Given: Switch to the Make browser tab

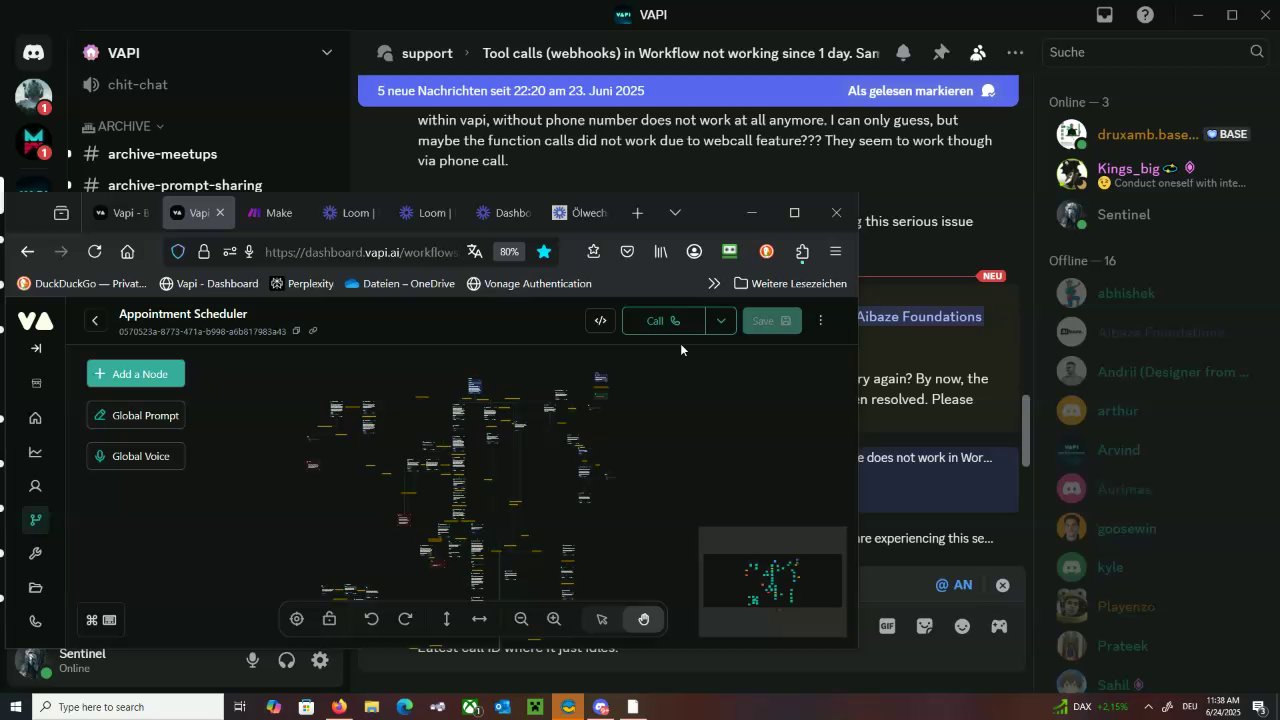Looking at the screenshot, I should point(277,213).
